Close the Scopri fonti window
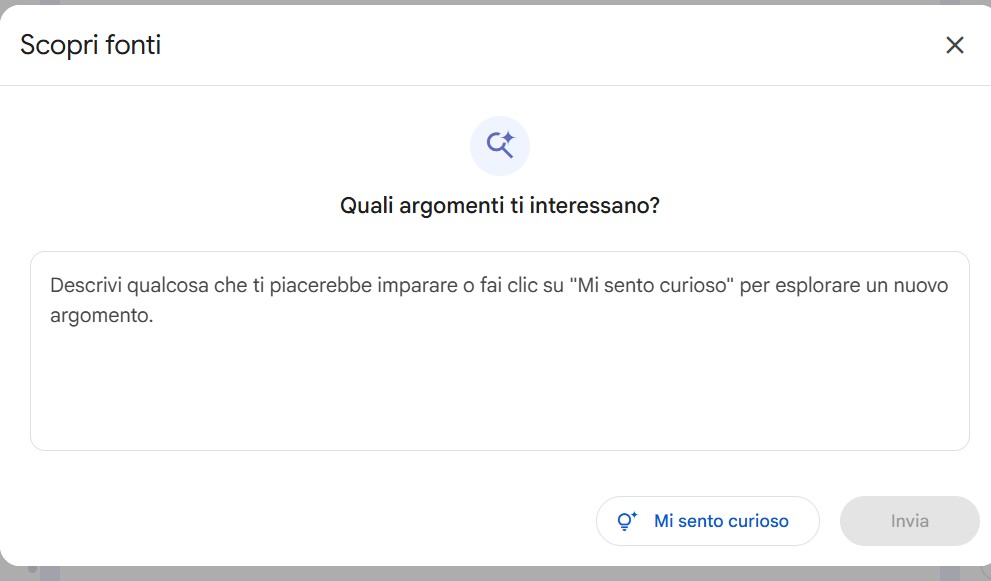Viewport: 991px width, 581px height. (955, 45)
